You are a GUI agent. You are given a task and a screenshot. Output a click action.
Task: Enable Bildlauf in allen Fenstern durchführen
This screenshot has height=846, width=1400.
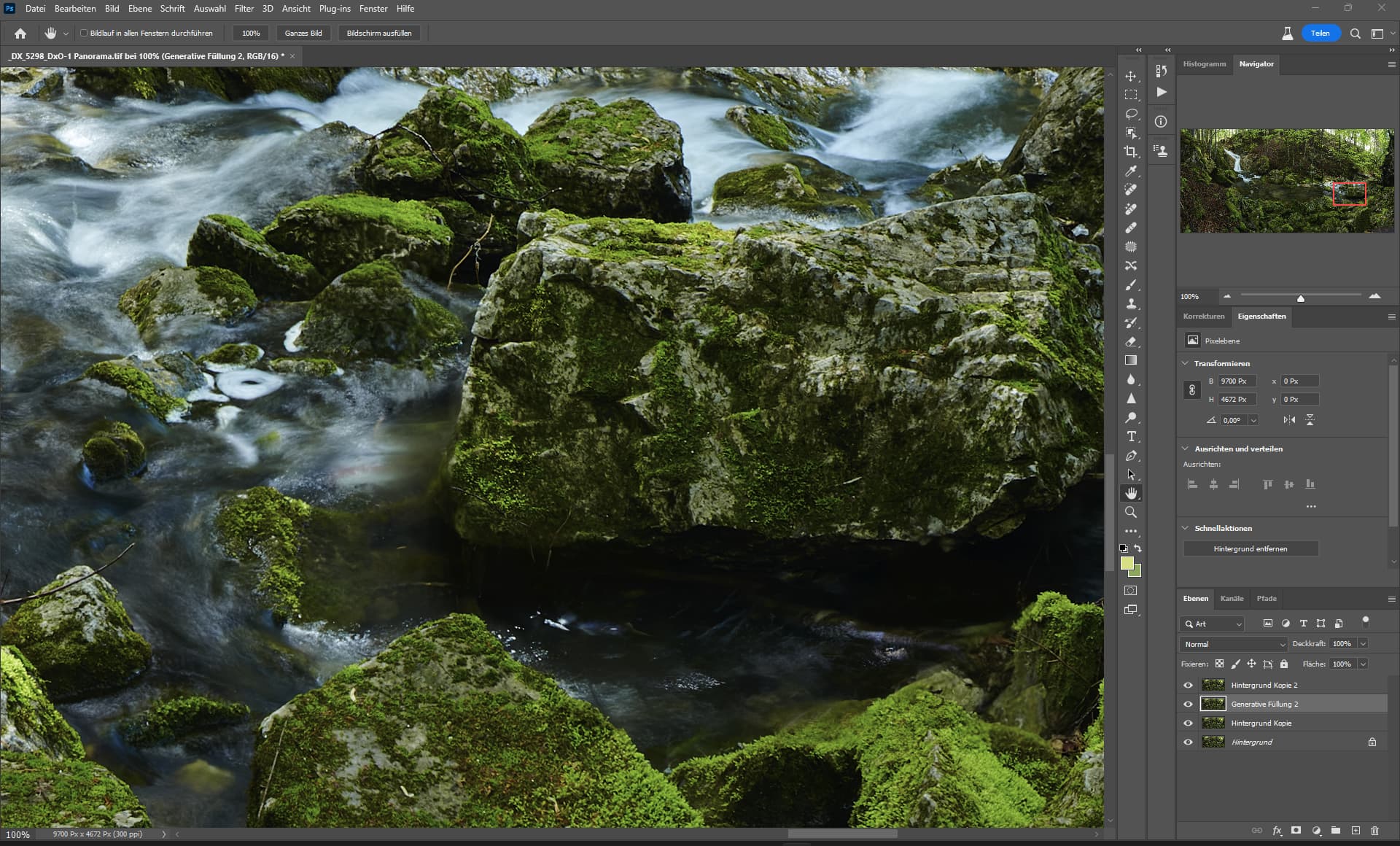pos(84,33)
